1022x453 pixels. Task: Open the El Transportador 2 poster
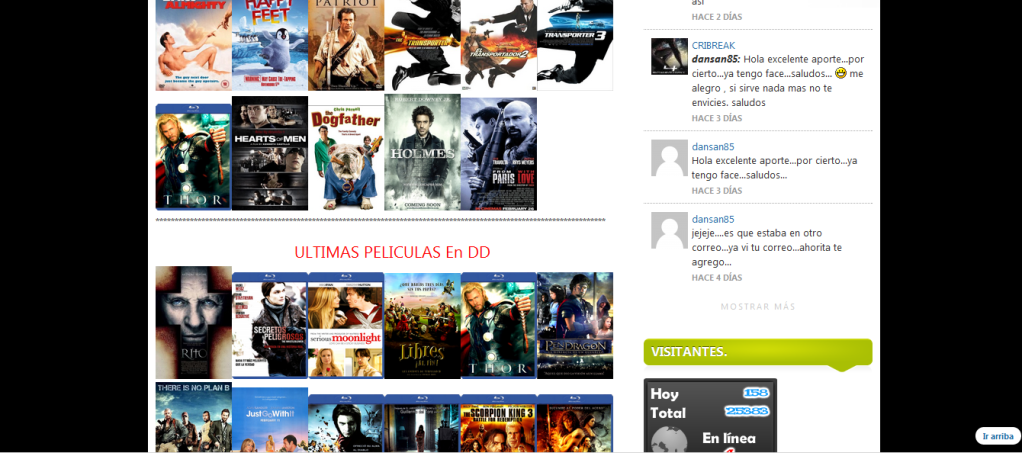pyautogui.click(x=499, y=45)
